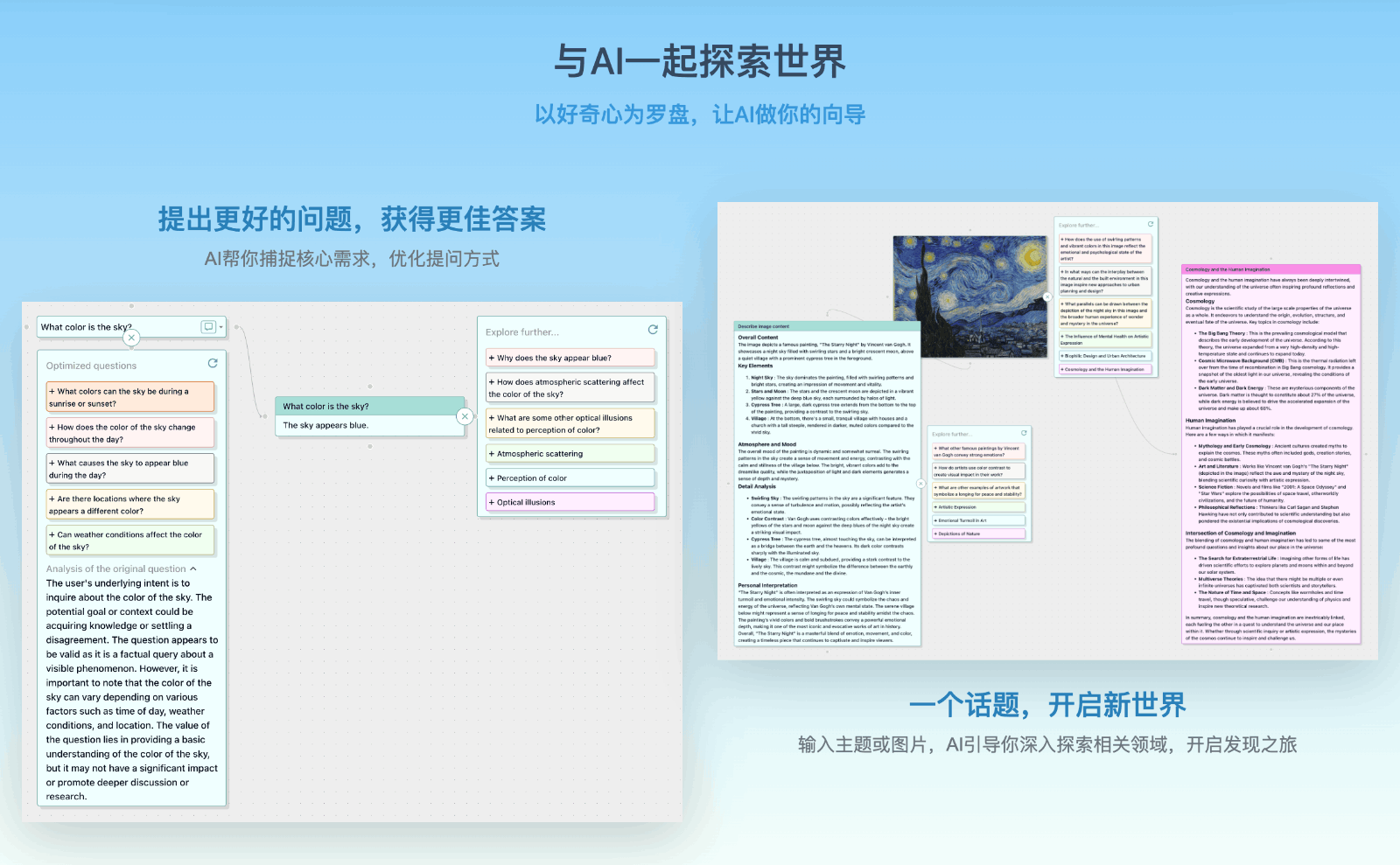
Task: Add 'Why does the sky appear blue?' question
Action: [570, 357]
